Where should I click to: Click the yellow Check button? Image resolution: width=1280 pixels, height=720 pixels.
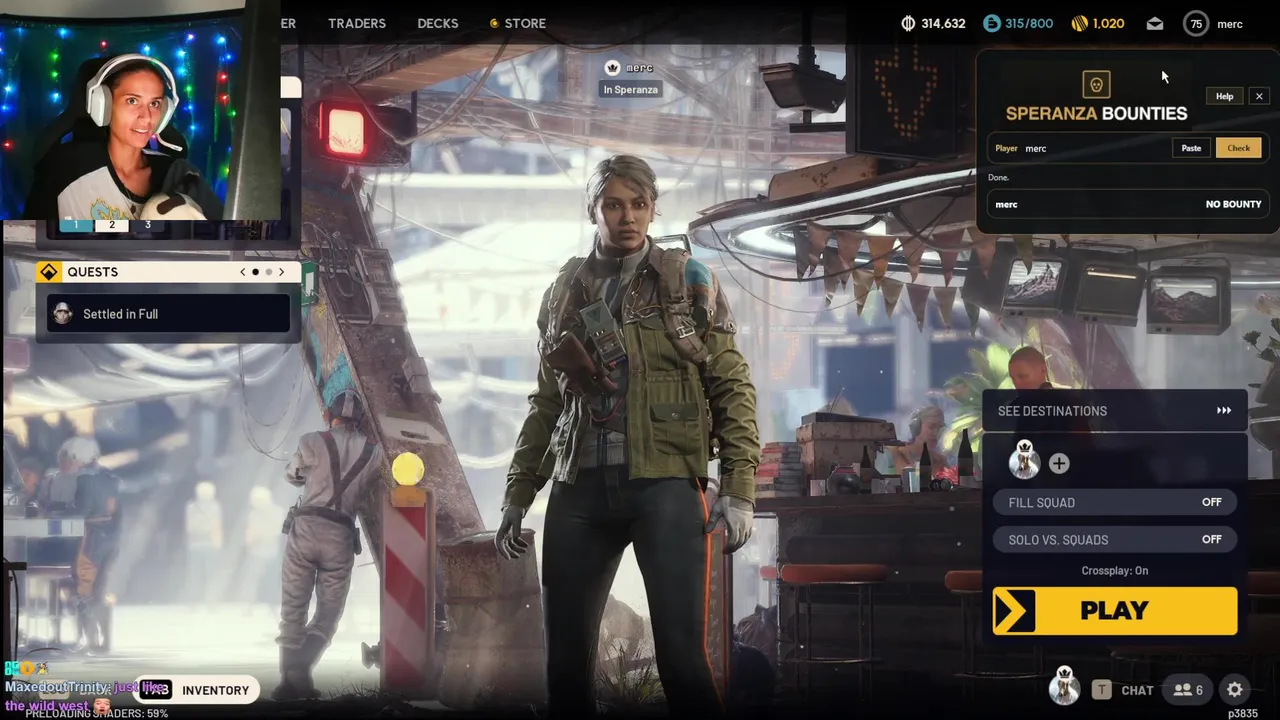(x=1238, y=148)
